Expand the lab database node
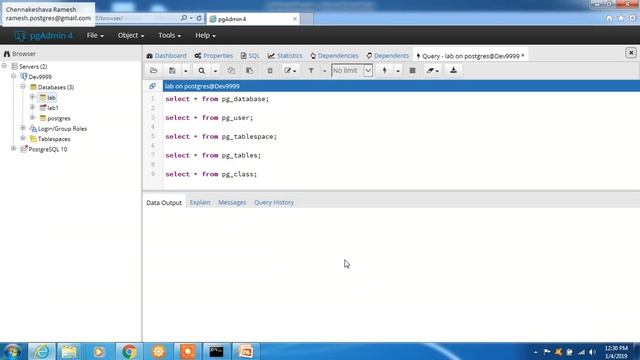Viewport: 640px width, 360px height. coord(33,97)
